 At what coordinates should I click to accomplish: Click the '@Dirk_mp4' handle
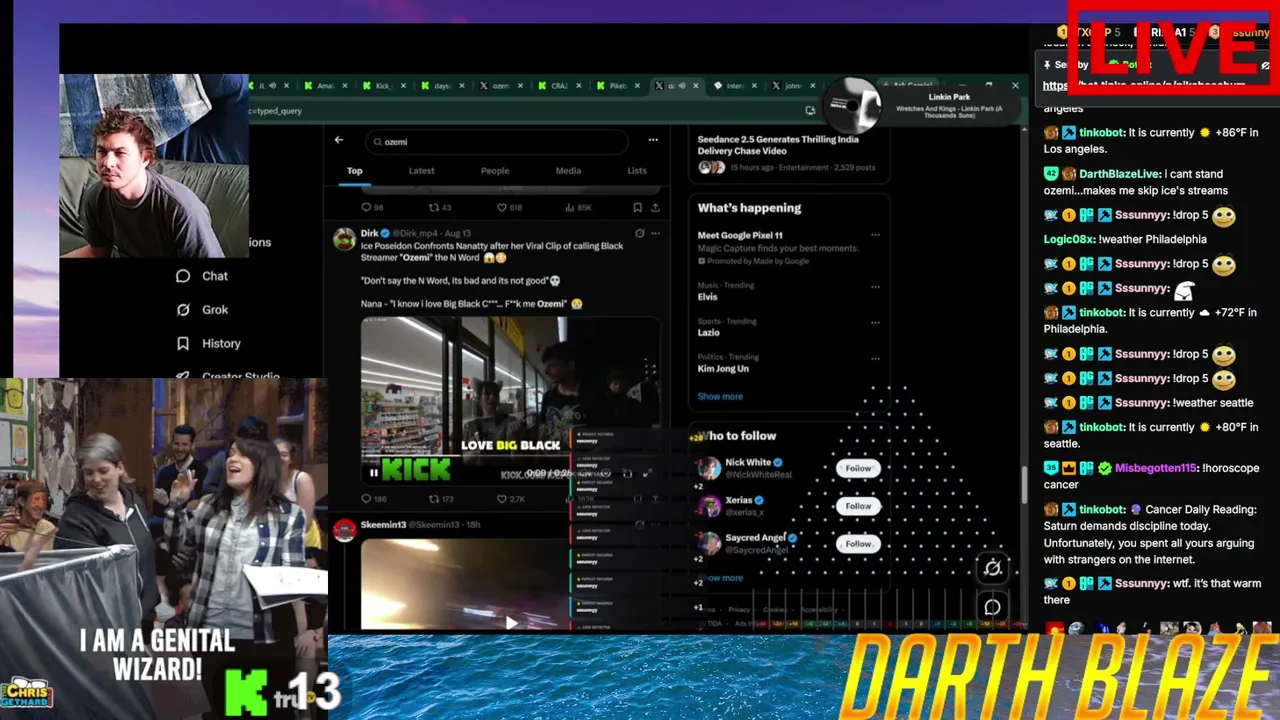(416, 233)
